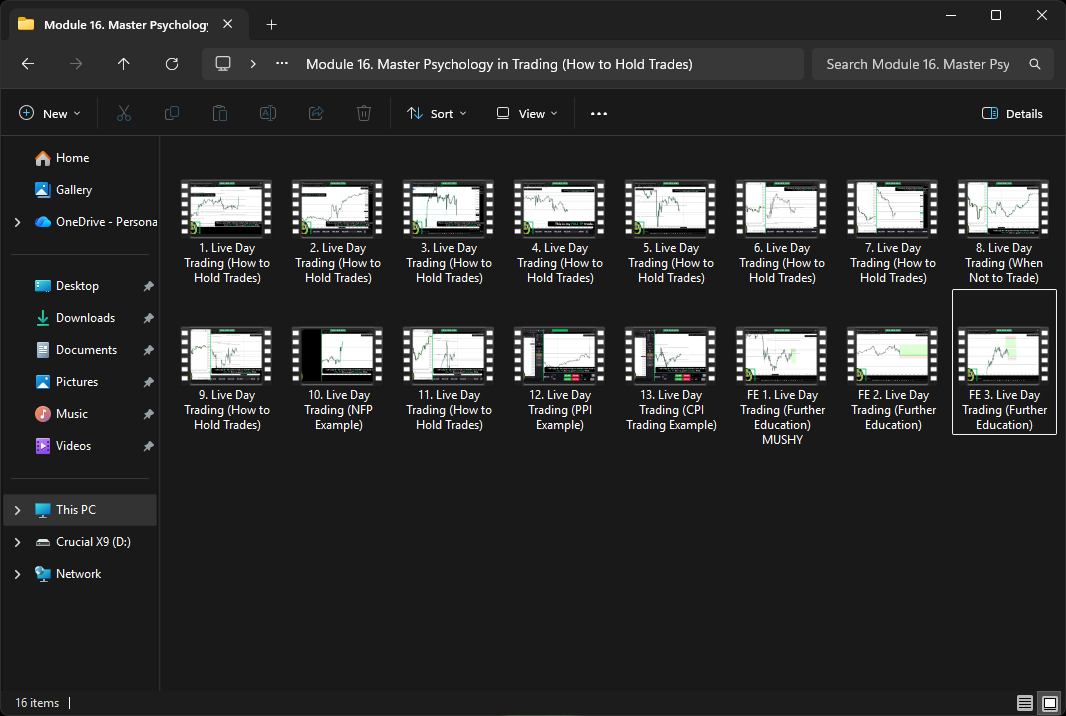Open a new File Explorer tab
This screenshot has width=1066, height=716.
pyautogui.click(x=271, y=25)
